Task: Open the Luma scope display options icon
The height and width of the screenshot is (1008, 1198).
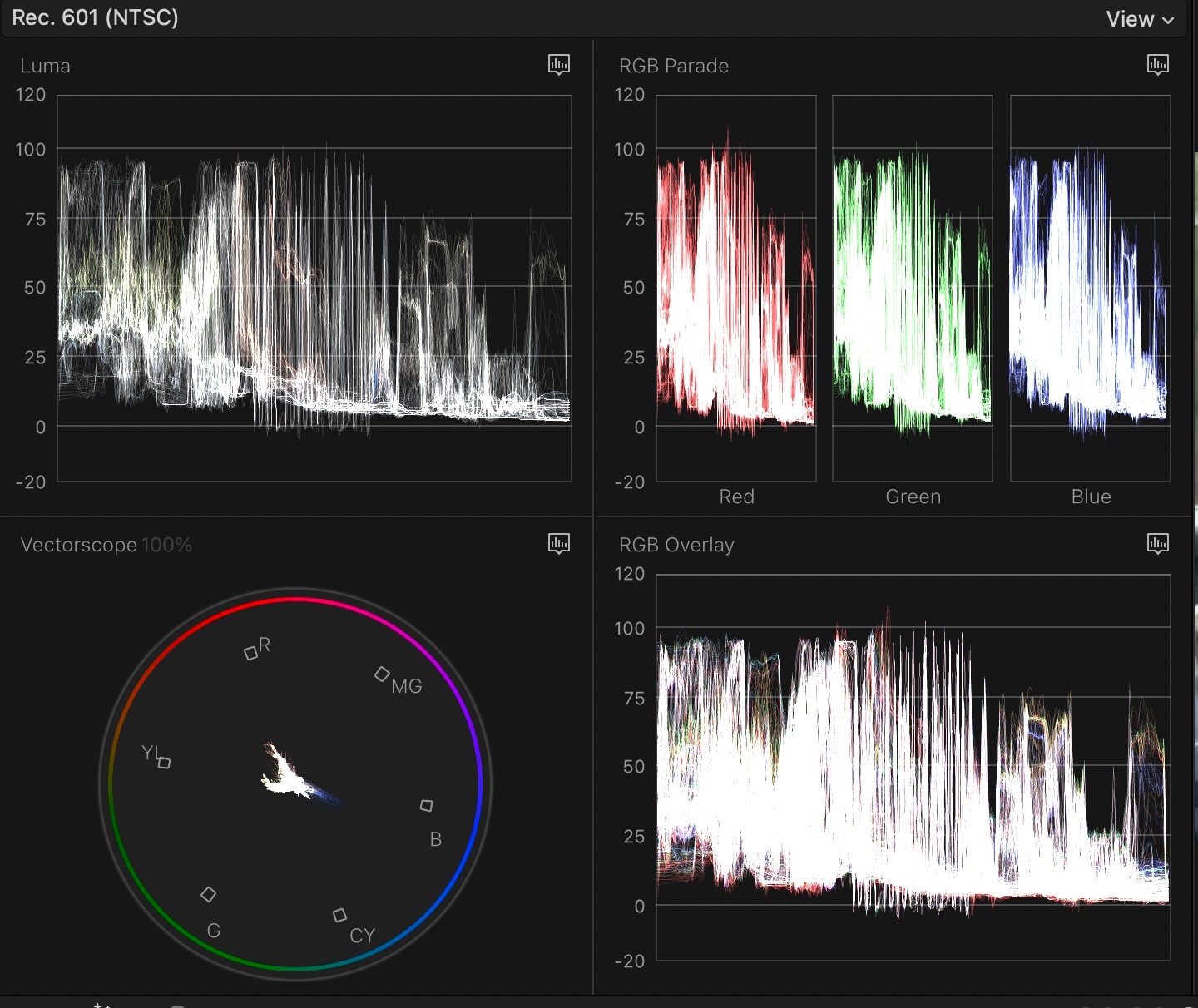Action: 559,65
